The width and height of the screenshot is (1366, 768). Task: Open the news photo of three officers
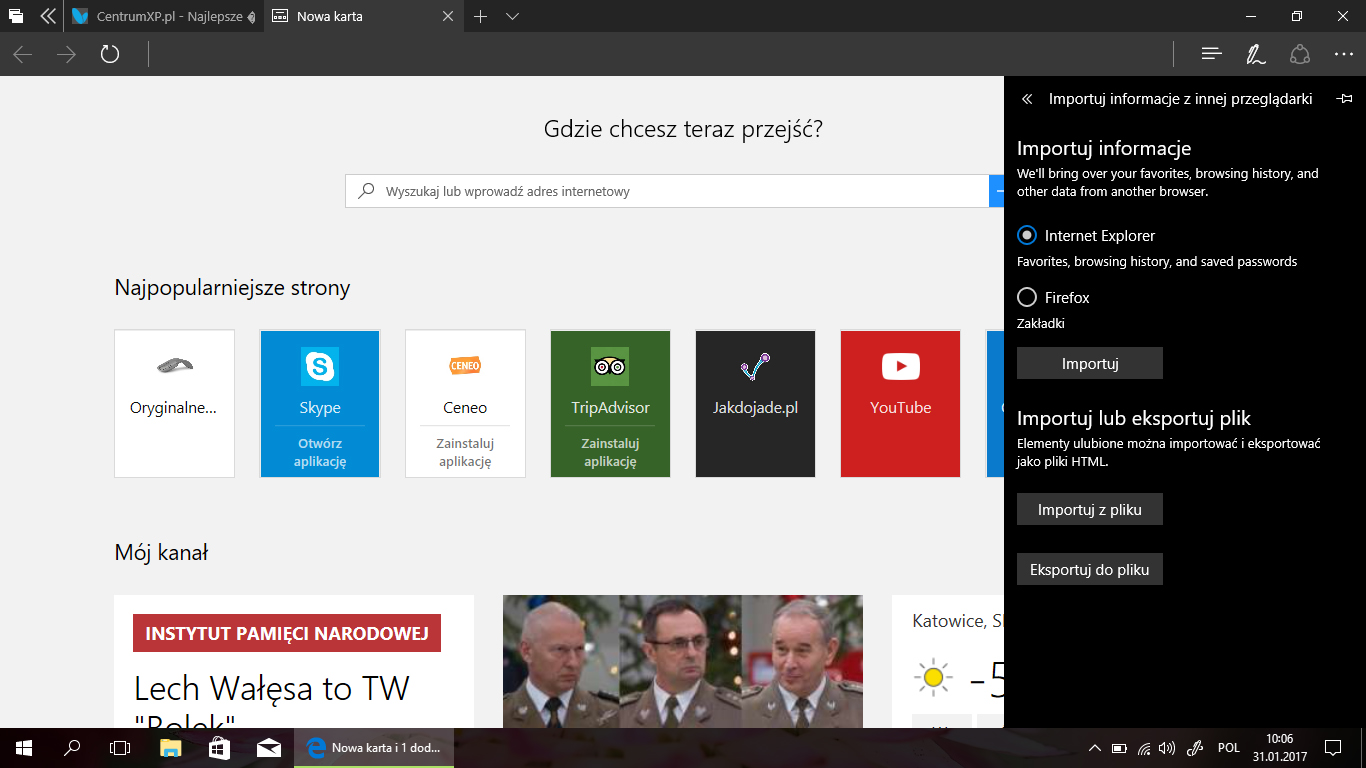pyautogui.click(x=682, y=661)
